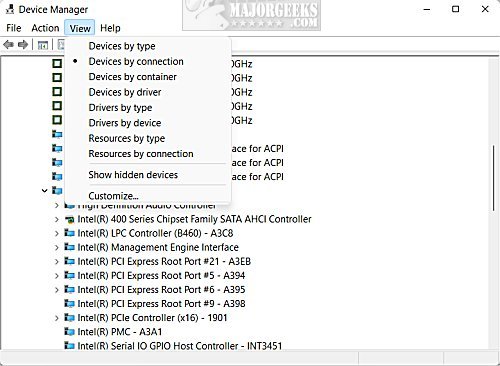Select Intel(R) PMC - A3A1 row
500x366 pixels.
click(120, 332)
